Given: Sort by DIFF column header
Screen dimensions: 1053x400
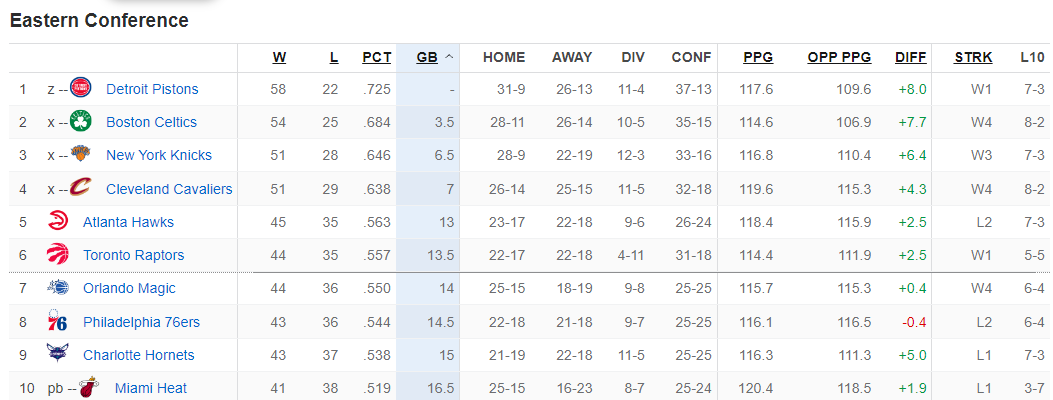Looking at the screenshot, I should tap(910, 57).
